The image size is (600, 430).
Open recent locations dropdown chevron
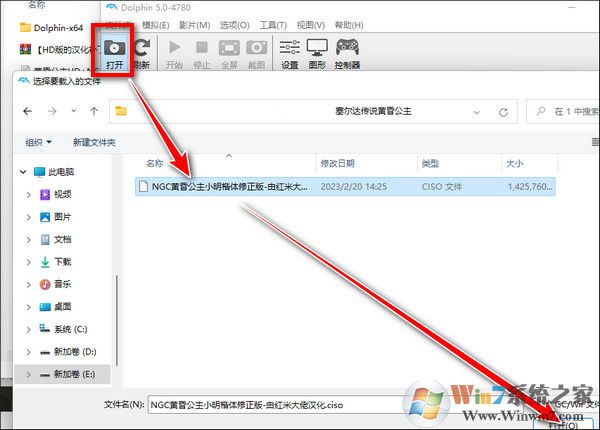tap(73, 111)
